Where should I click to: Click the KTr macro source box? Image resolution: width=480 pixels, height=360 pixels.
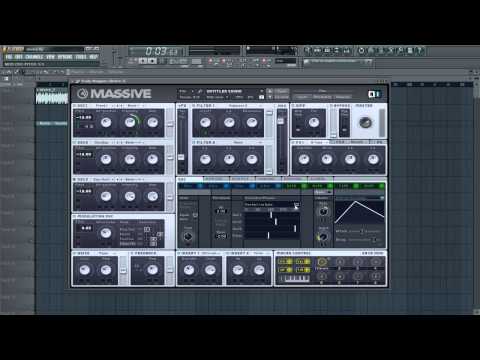(x=285, y=262)
